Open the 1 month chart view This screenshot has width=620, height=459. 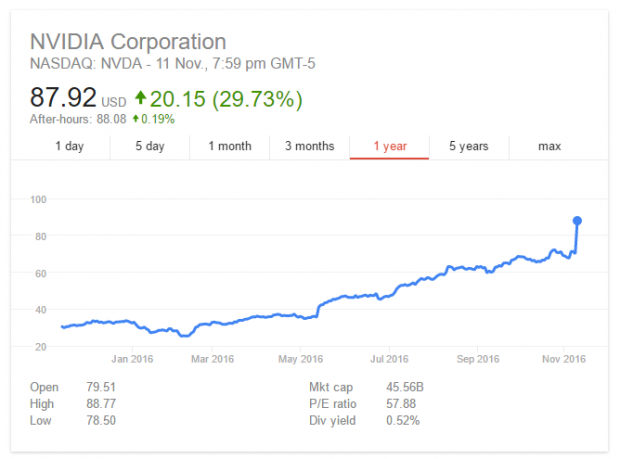(230, 146)
